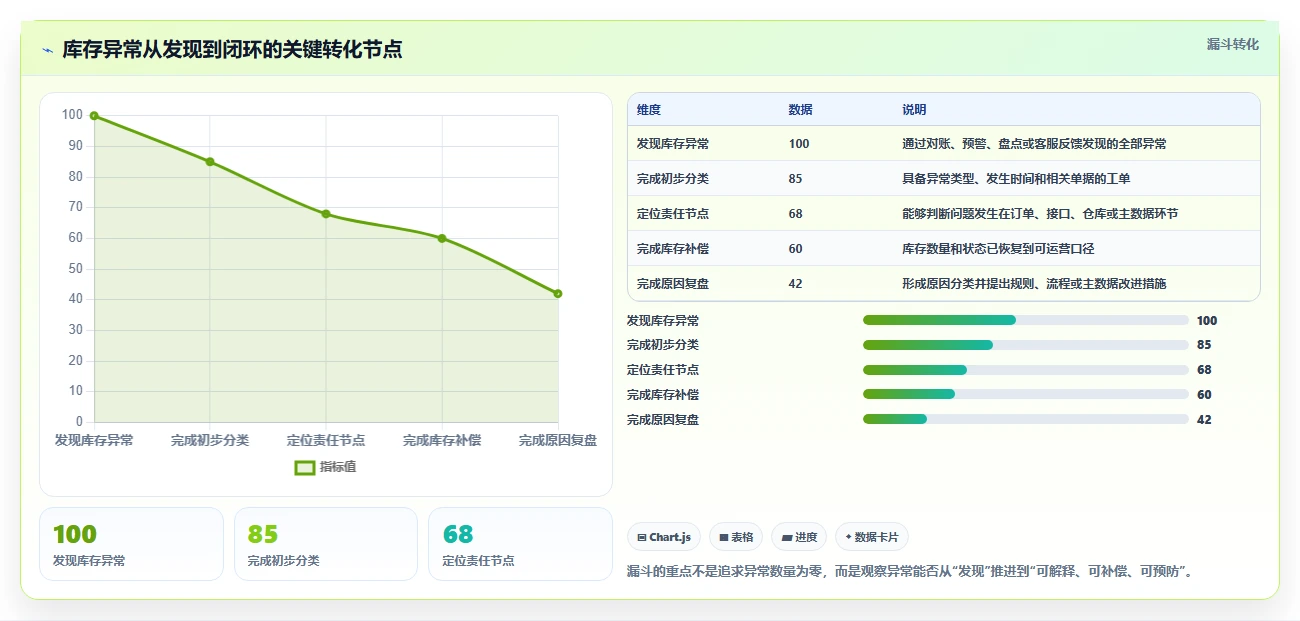
Task: Click the chart data point at value 68
Action: 326,214
